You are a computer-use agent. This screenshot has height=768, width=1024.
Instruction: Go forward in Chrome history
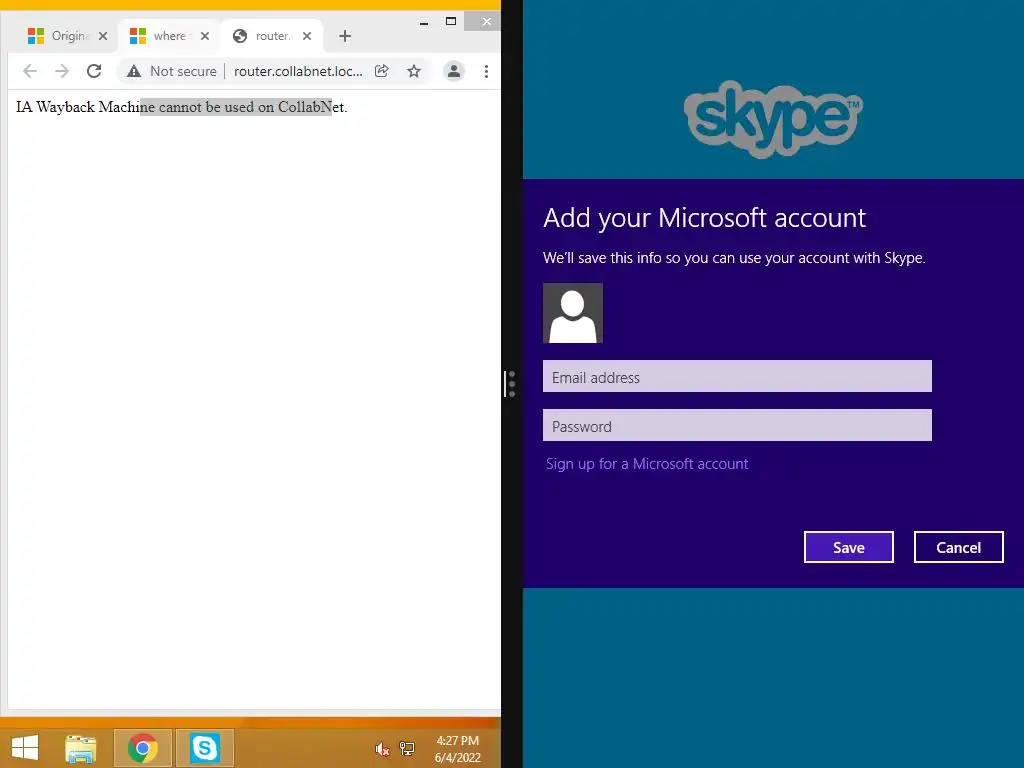coord(61,71)
